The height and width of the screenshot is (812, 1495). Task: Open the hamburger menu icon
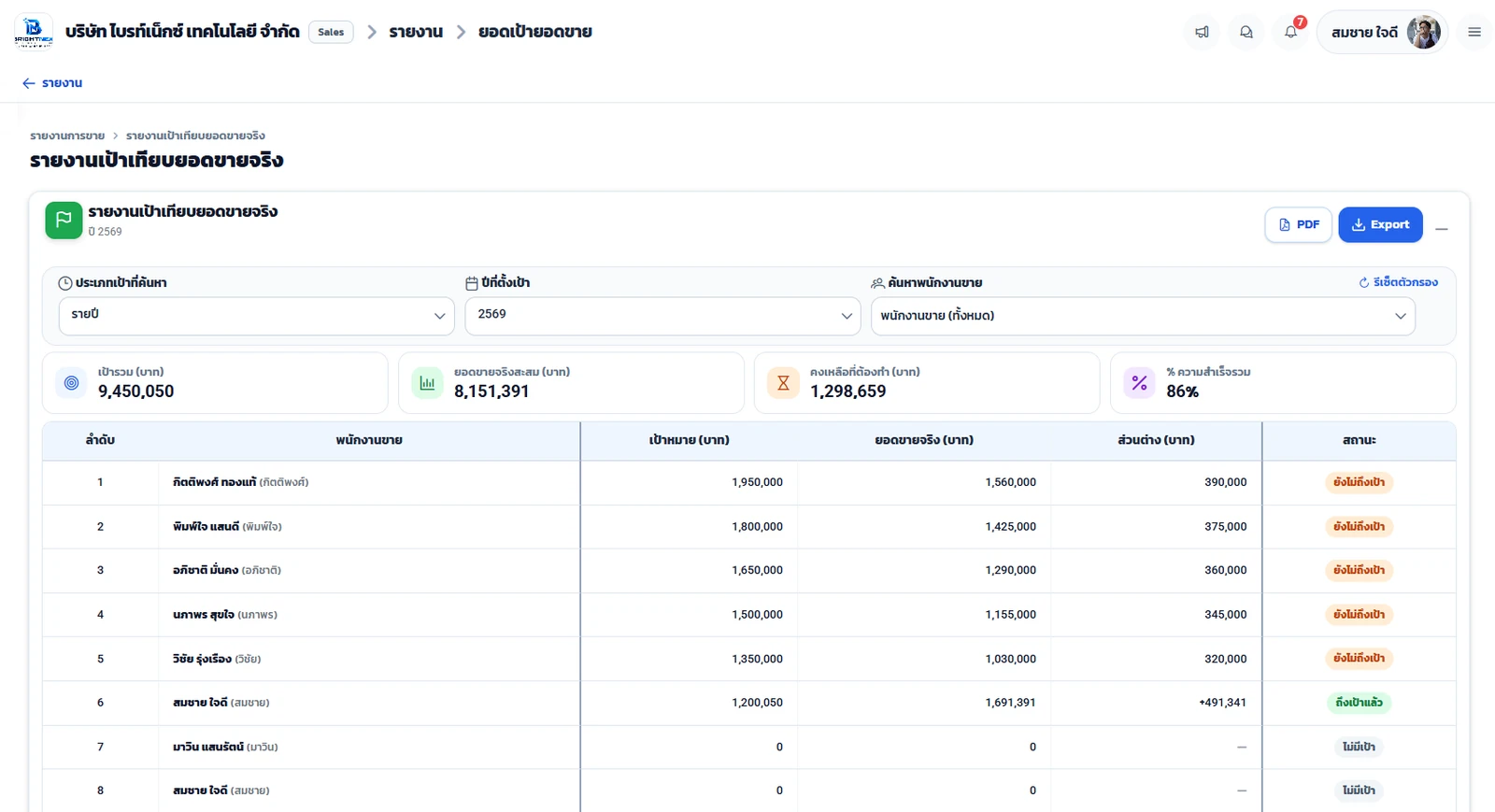tap(1474, 32)
